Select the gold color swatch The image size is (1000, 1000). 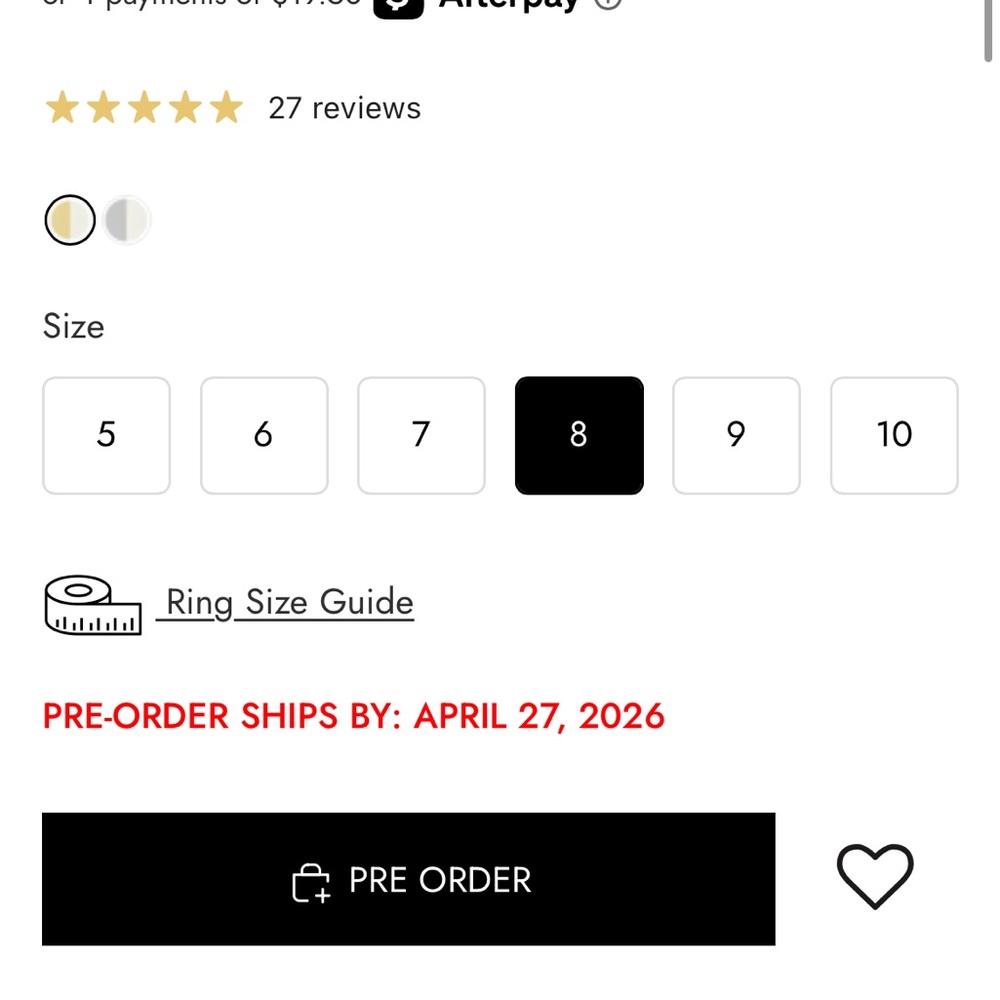(x=70, y=220)
